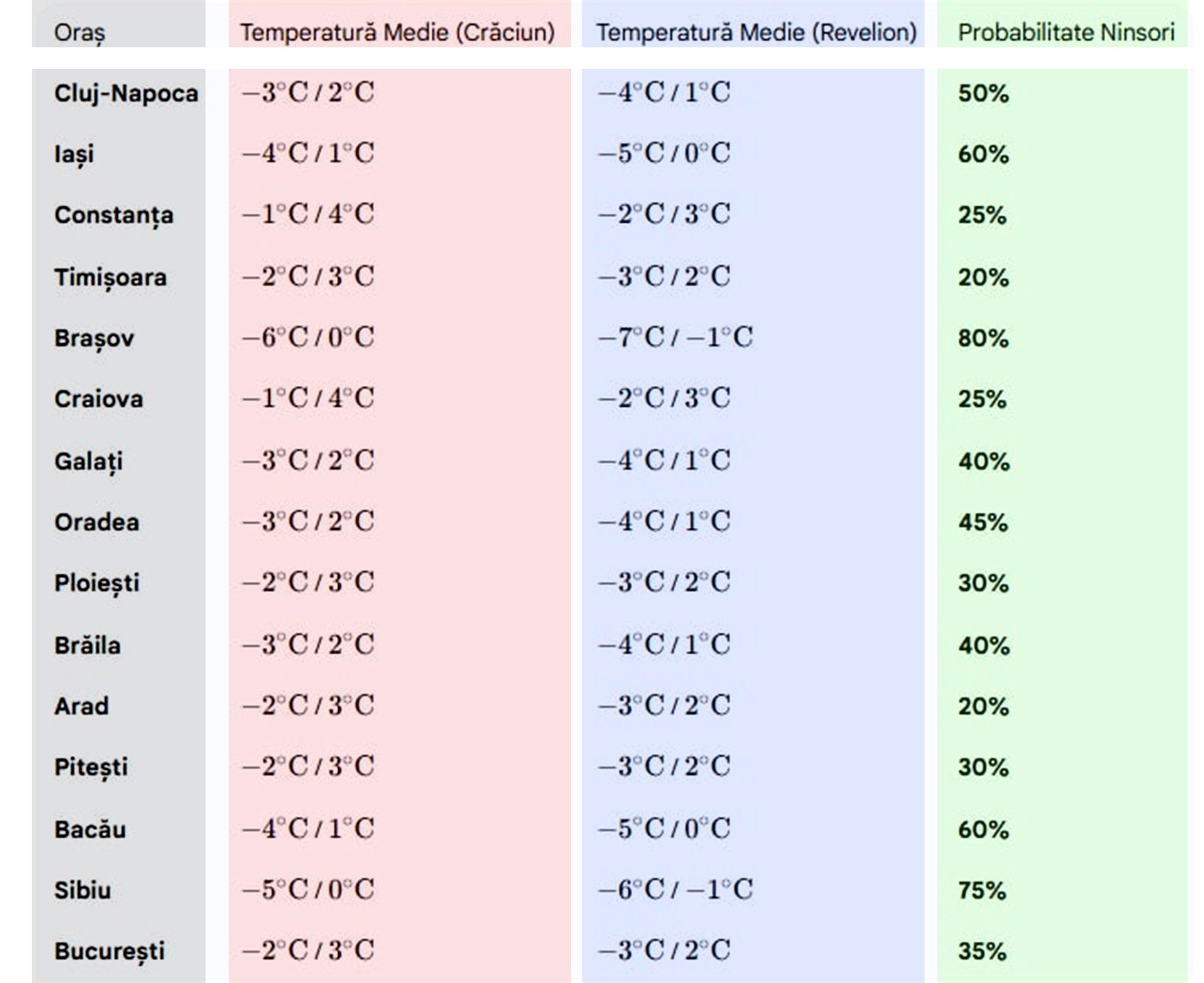
Task: Select Brașov's Revelion temperature value
Action: point(675,337)
